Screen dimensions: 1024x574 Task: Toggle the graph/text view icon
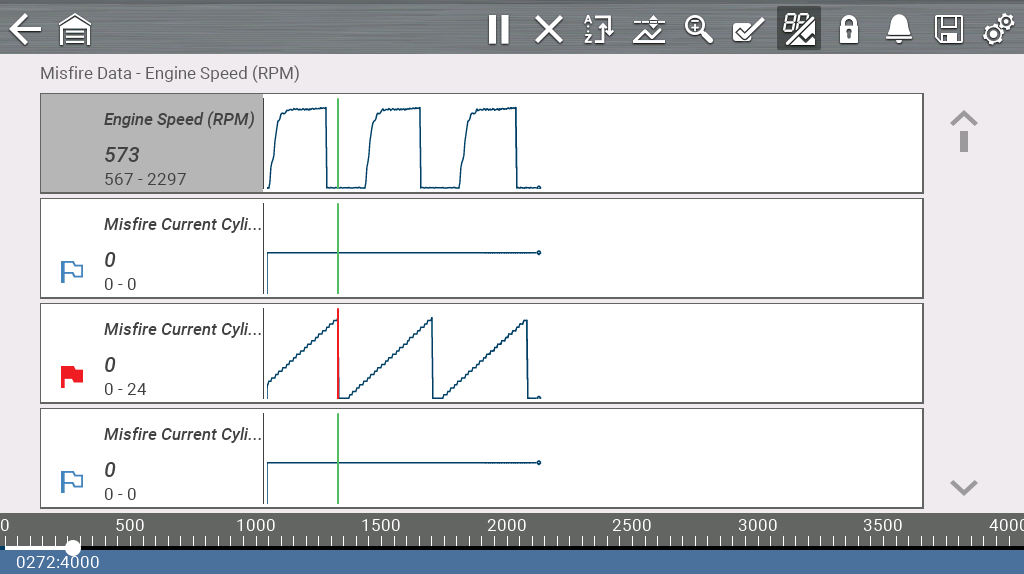[799, 29]
